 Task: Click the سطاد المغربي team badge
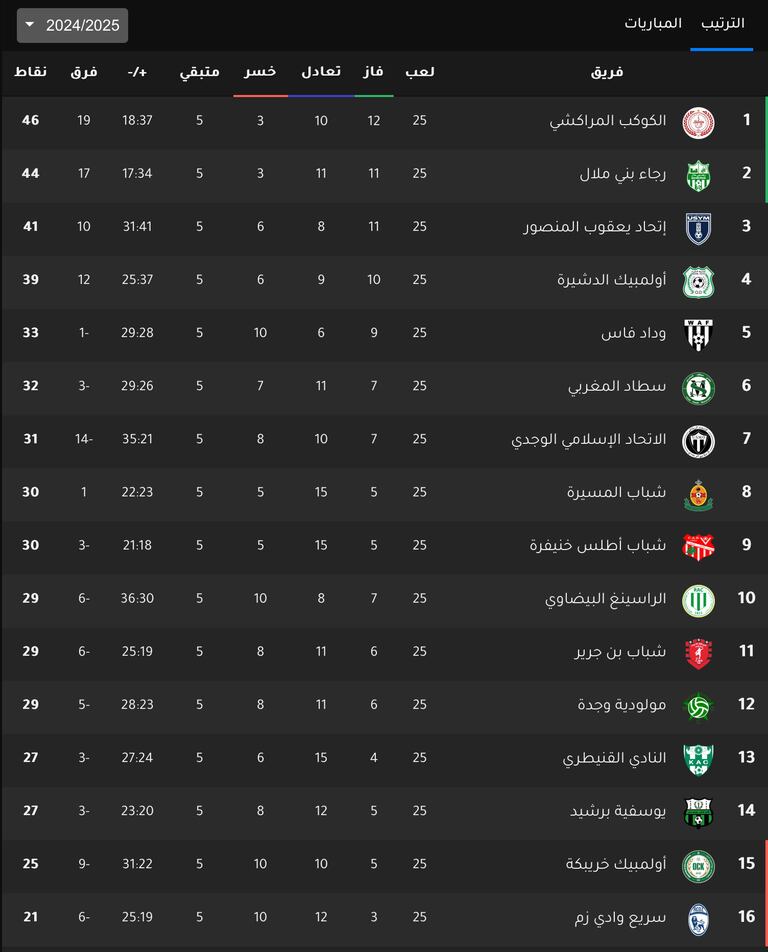pos(698,388)
